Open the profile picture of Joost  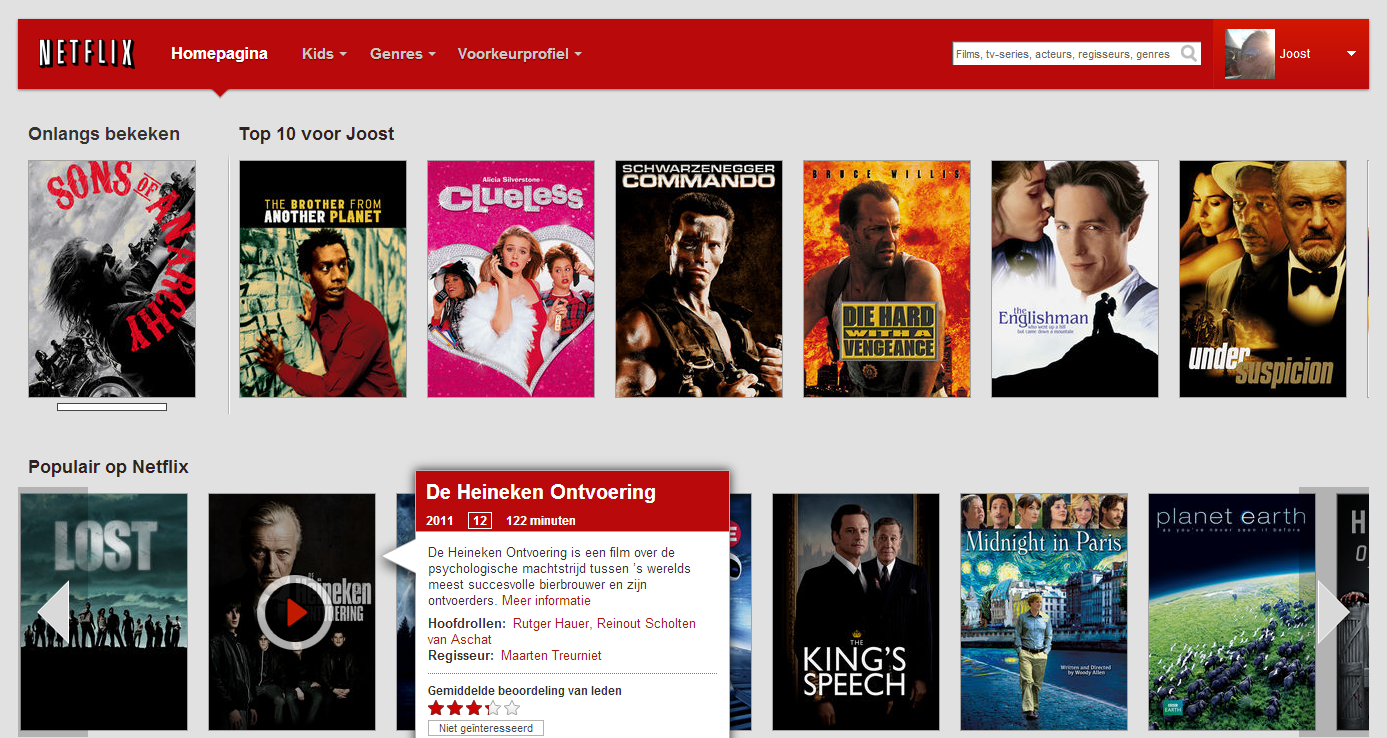click(x=1247, y=53)
